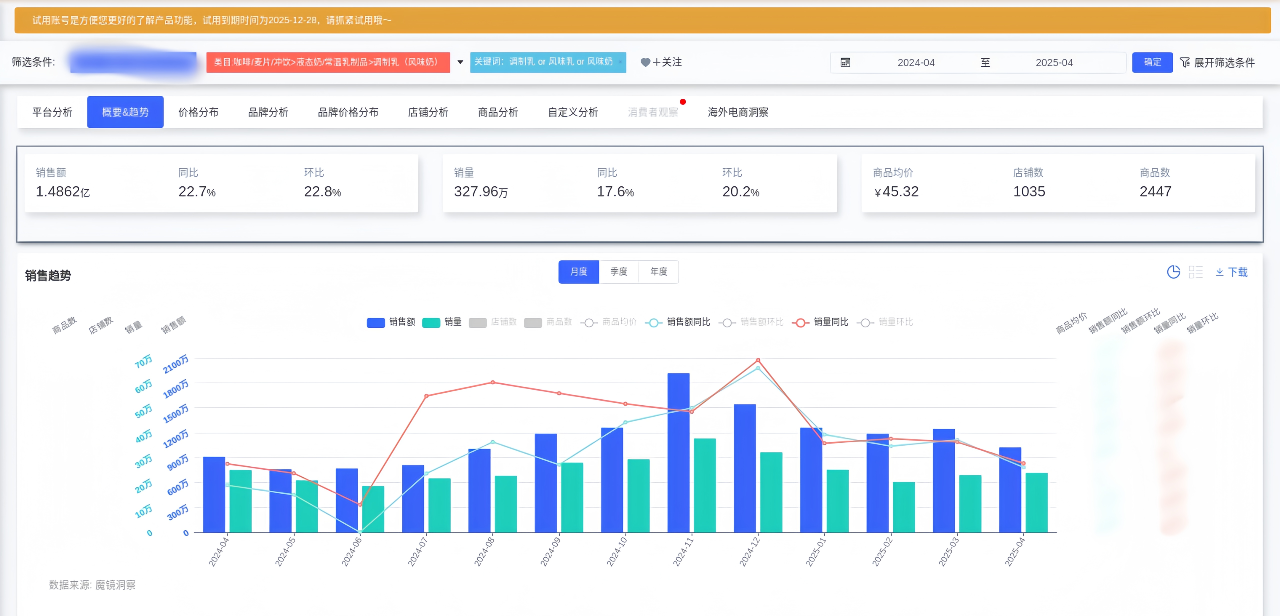Click the blue 销售额 bar for 2024-04

pos(214,494)
